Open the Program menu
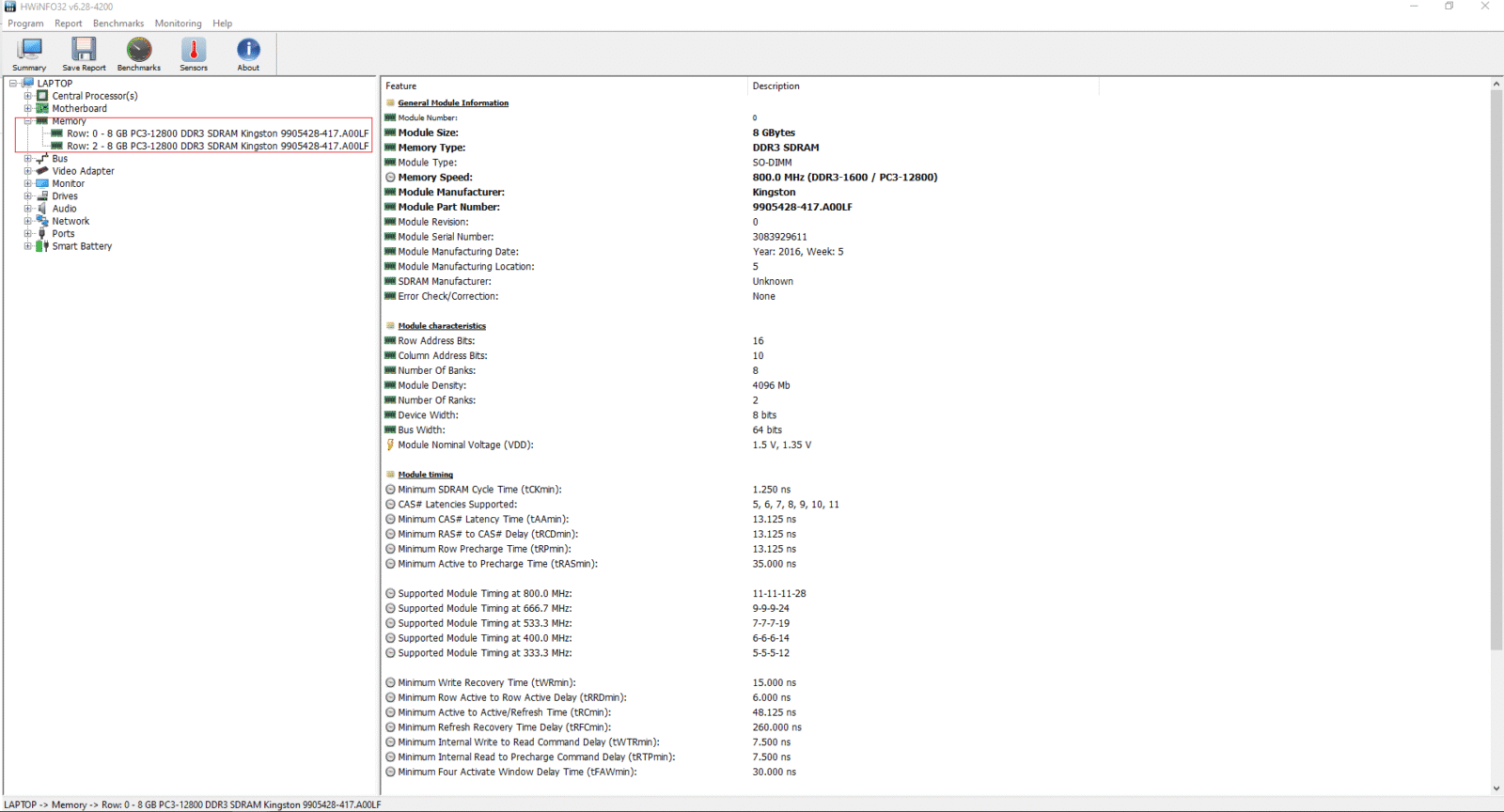 click(x=25, y=23)
